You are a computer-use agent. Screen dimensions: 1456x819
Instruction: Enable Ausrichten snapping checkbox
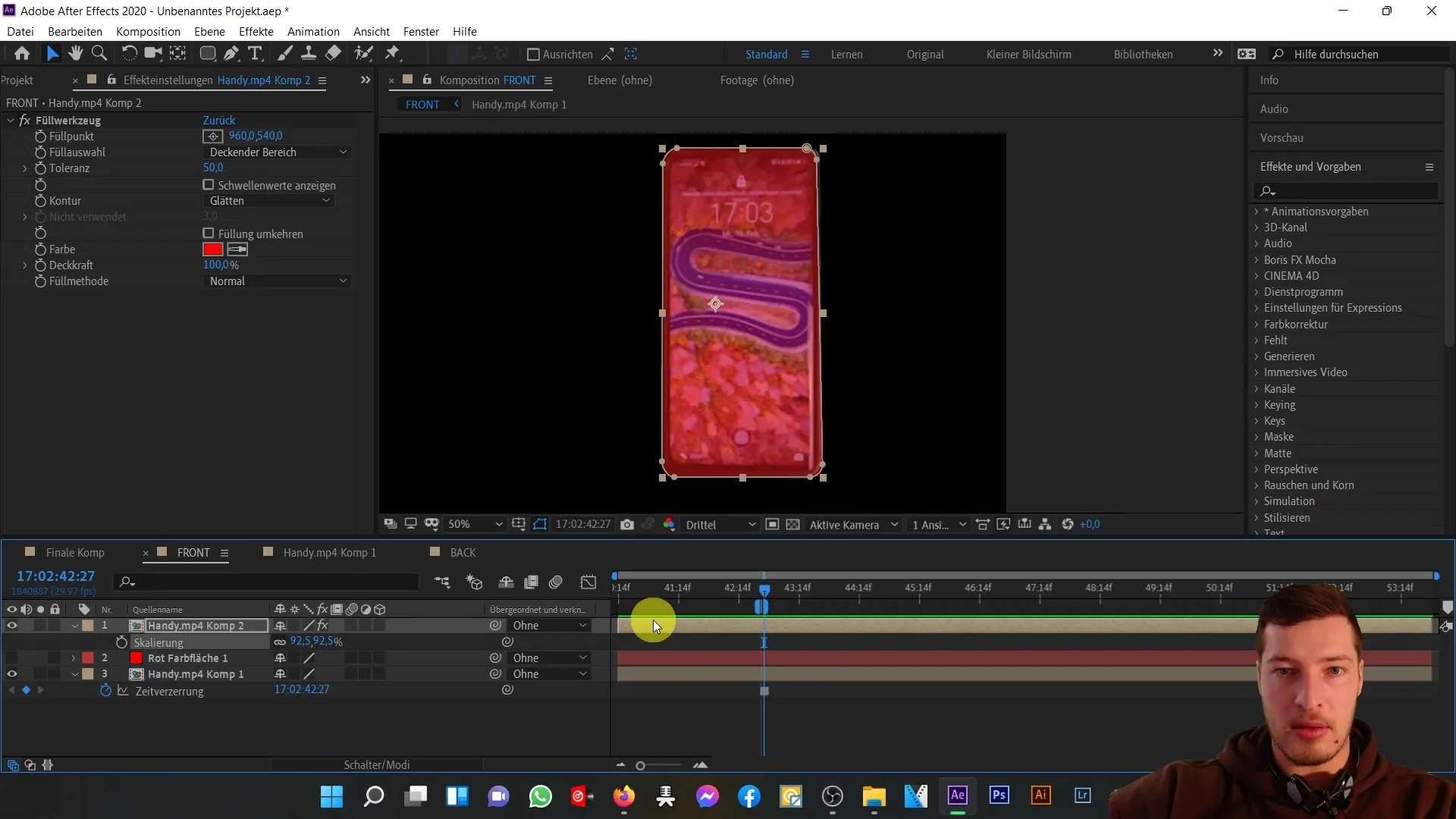(533, 55)
